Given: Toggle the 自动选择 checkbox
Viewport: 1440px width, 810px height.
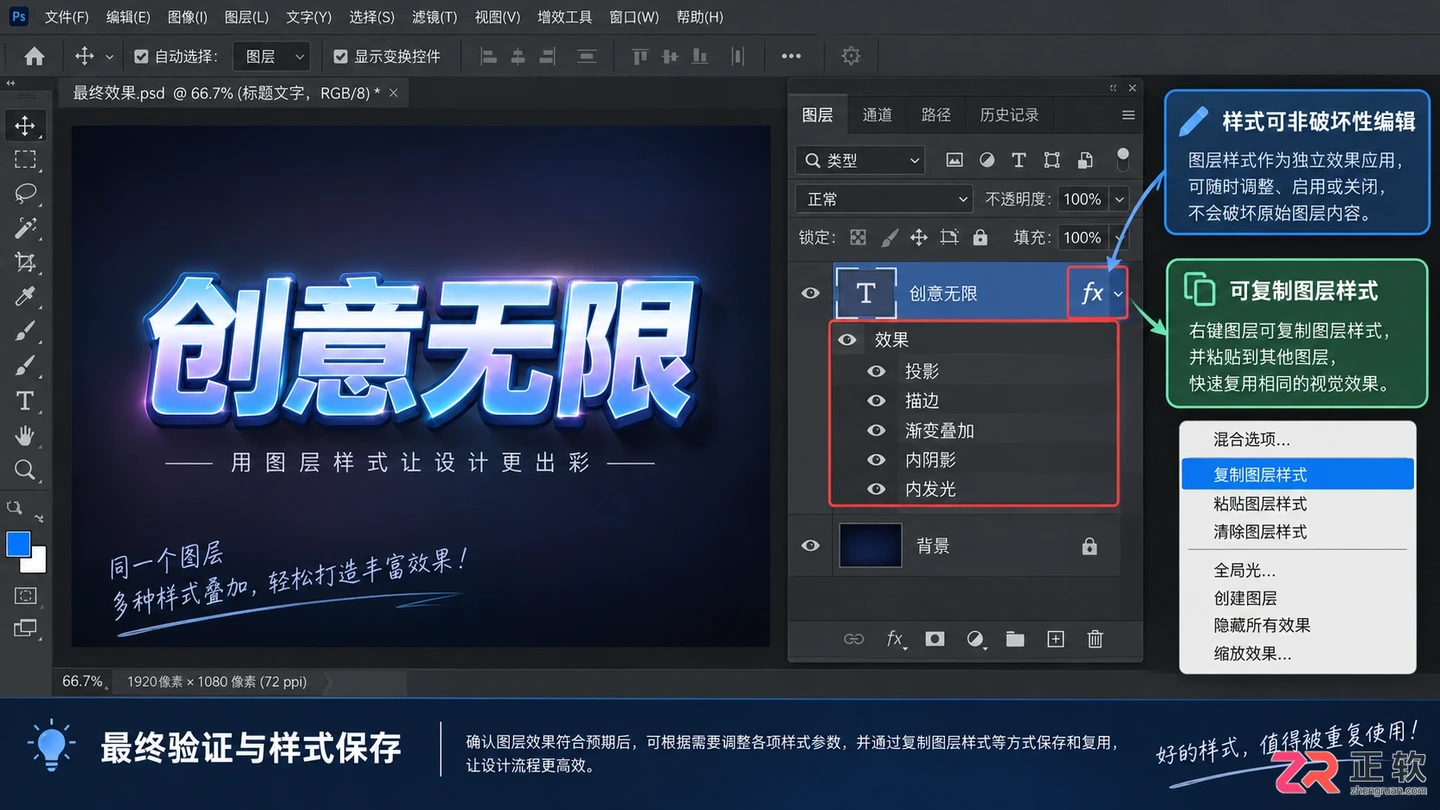Looking at the screenshot, I should pos(141,57).
